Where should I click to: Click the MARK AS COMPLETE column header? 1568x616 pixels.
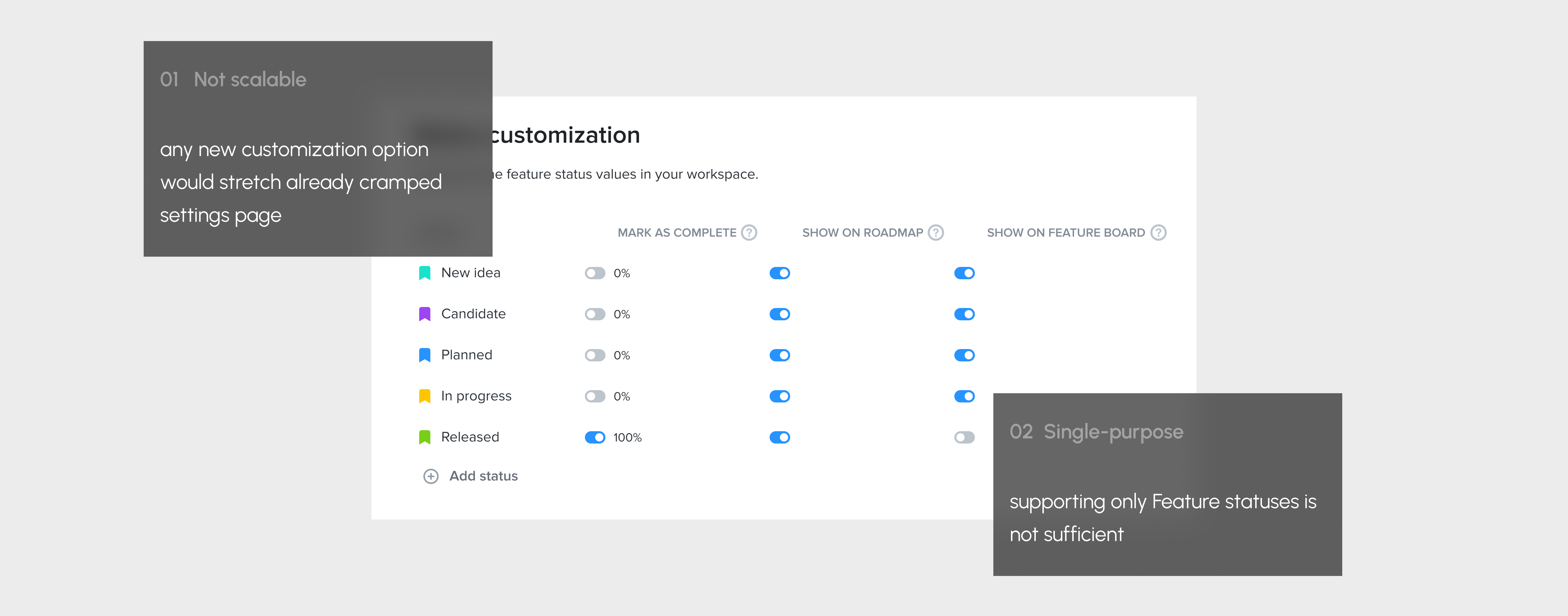tap(677, 233)
